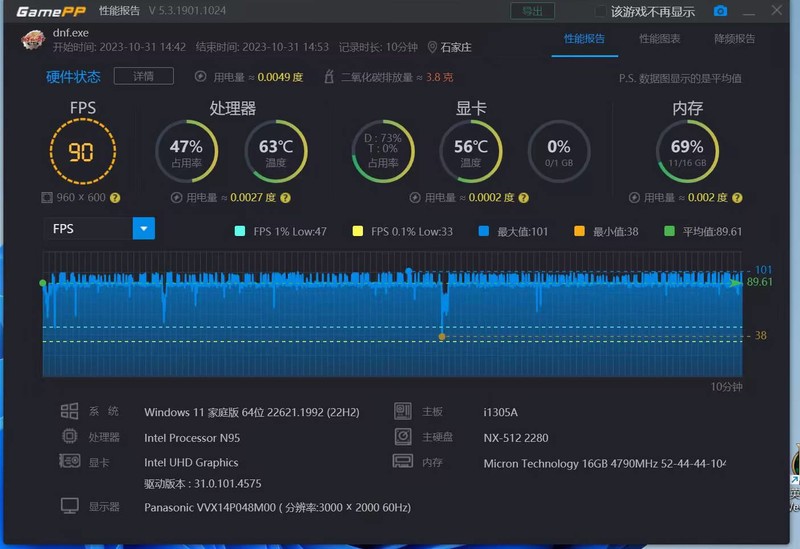Click the help icon next to 0.0049 度 power usage
The width and height of the screenshot is (800, 549).
point(312,76)
